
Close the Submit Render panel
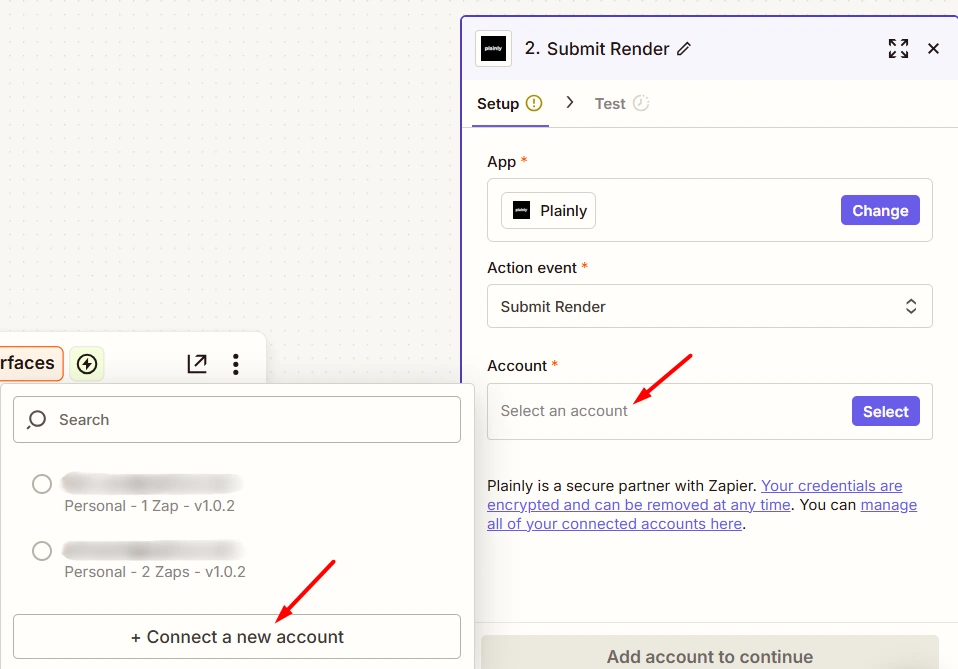point(933,48)
